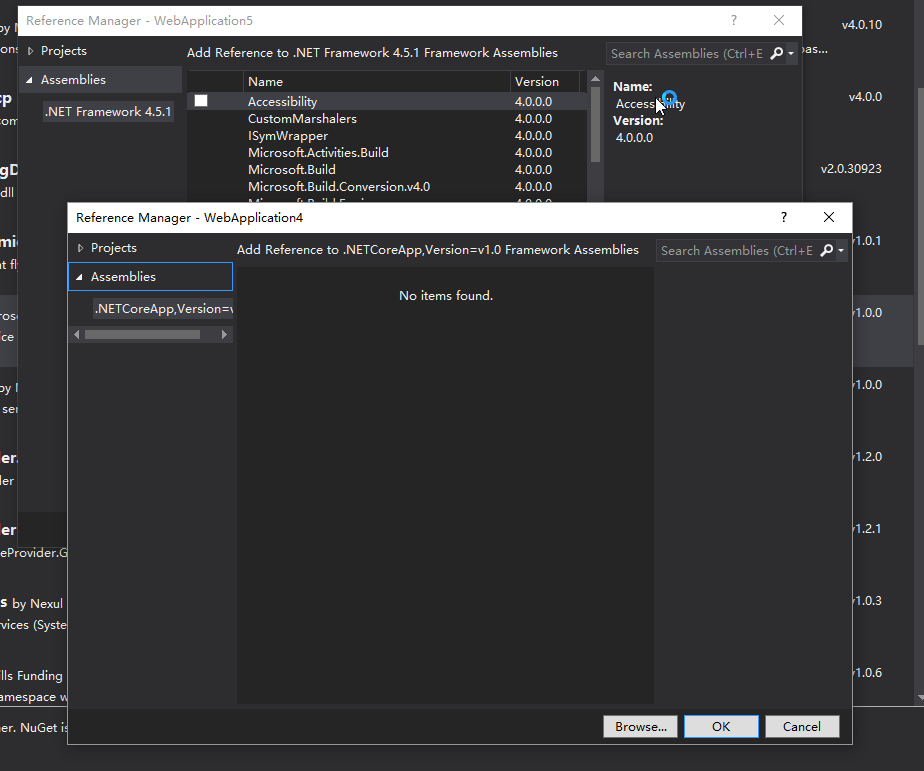The height and width of the screenshot is (771, 924).
Task: Select .NETCoreApp,Version framework tree item
Action: 163,309
